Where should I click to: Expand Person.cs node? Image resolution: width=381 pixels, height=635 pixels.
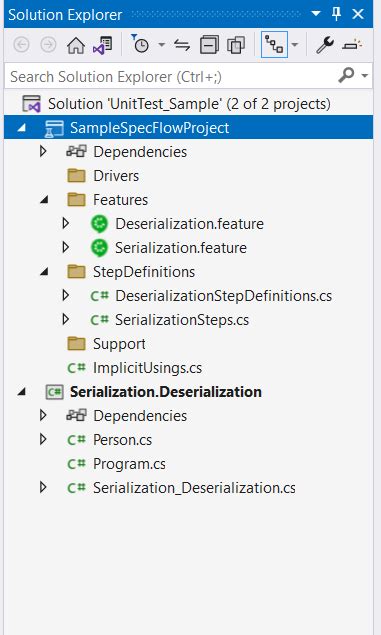tap(43, 439)
